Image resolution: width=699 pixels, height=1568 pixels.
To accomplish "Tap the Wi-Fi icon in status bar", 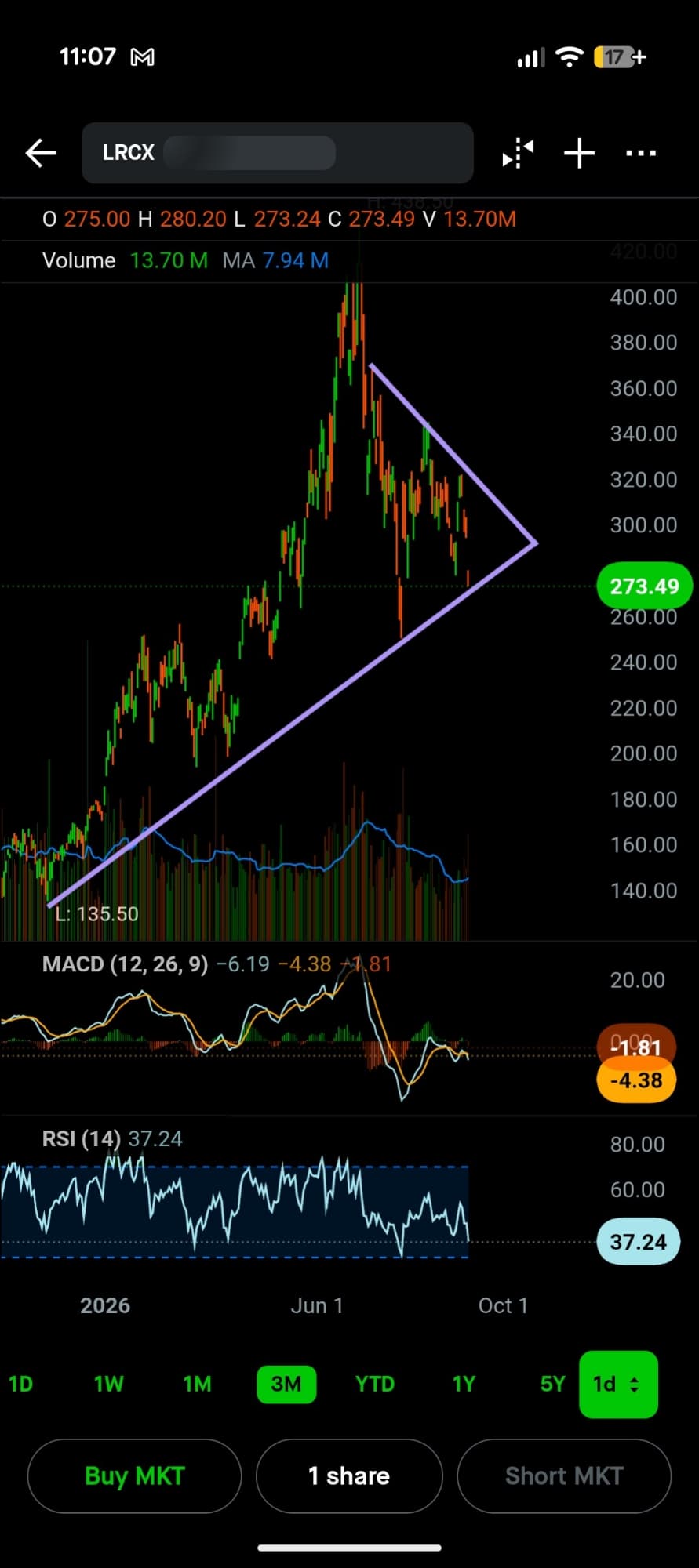I will pyautogui.click(x=569, y=57).
